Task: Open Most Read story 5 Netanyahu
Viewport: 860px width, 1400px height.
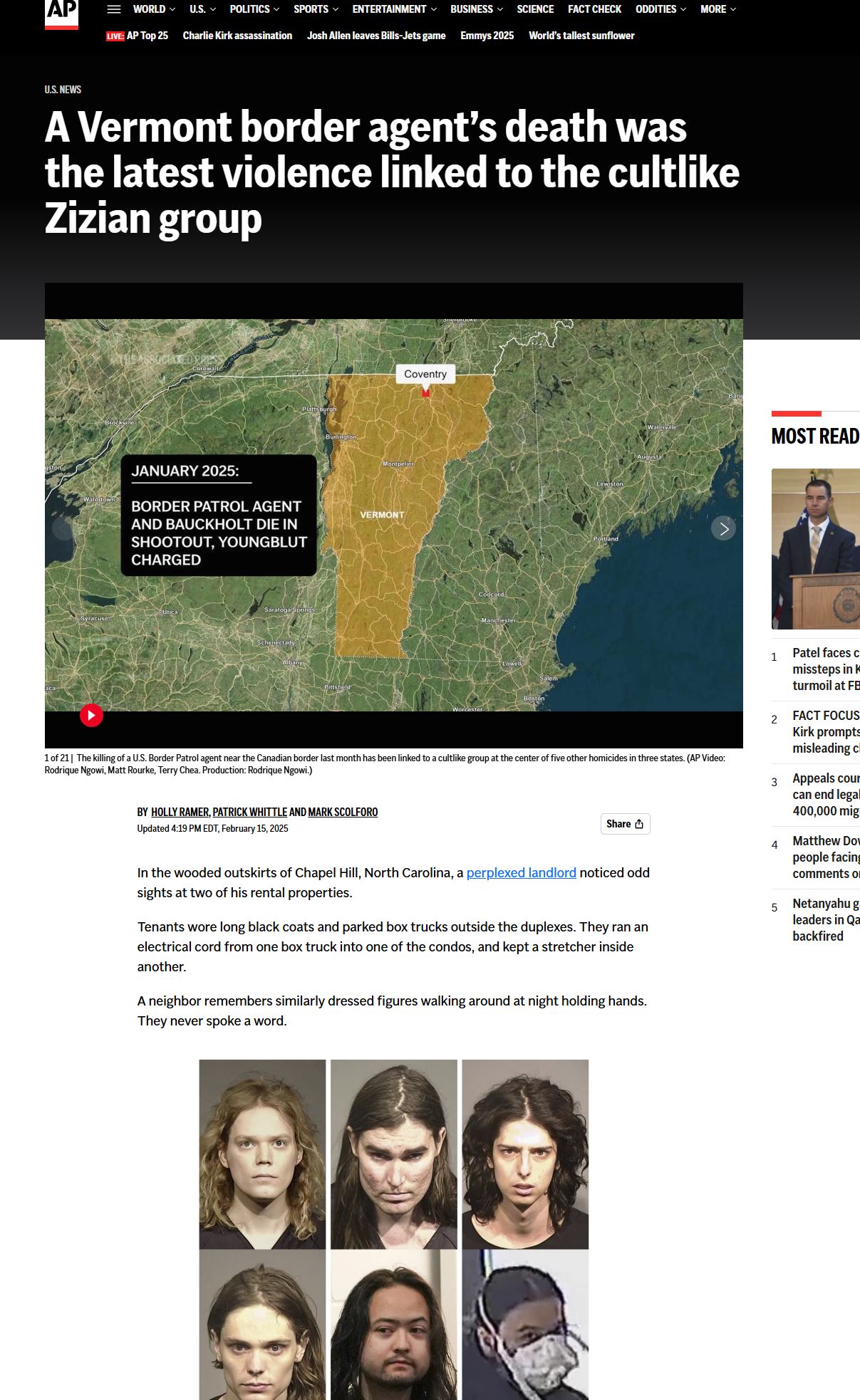Action: [x=826, y=920]
